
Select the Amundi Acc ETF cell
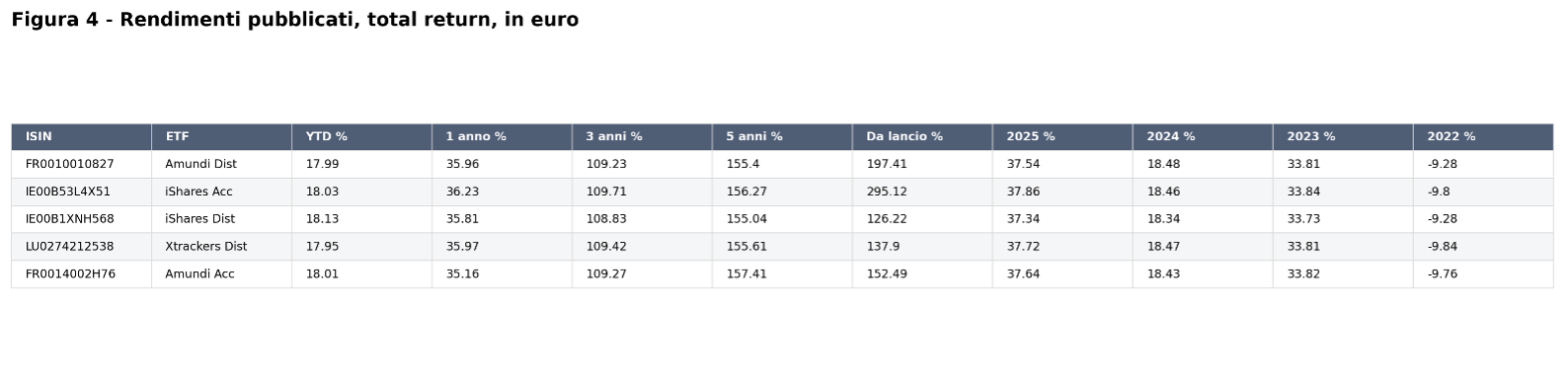tap(221, 274)
